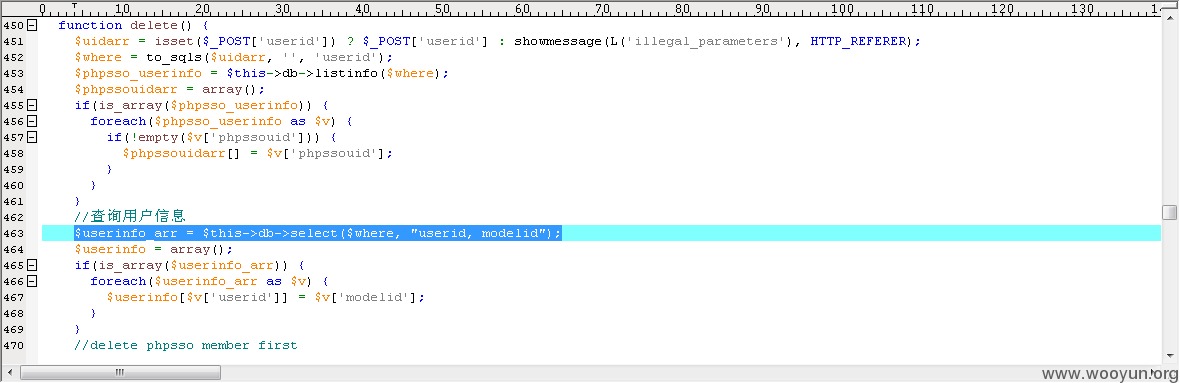
Task: Click the if(!empty($v['phpssouid'])) line
Action: click(221, 137)
